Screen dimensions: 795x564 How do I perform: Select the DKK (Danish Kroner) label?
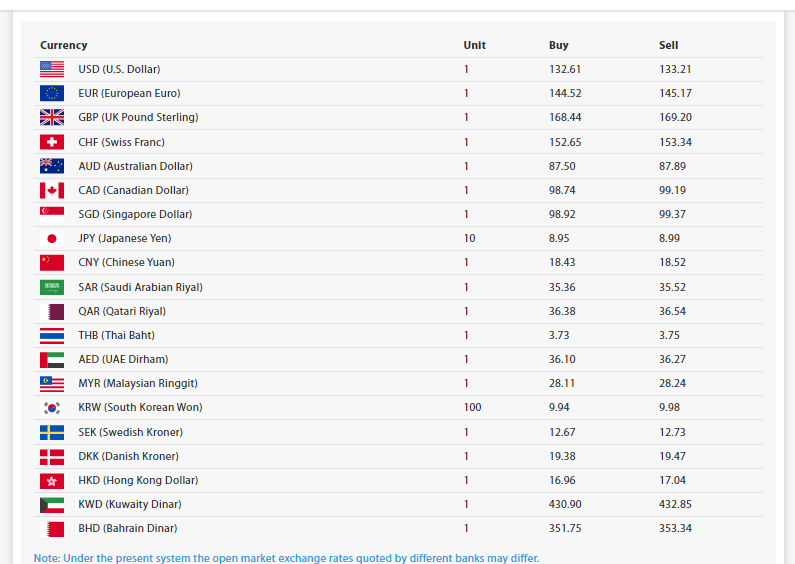click(128, 456)
